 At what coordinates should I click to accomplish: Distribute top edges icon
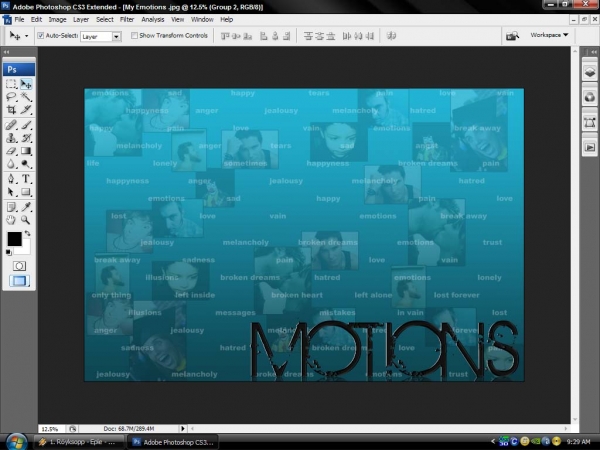pos(308,36)
